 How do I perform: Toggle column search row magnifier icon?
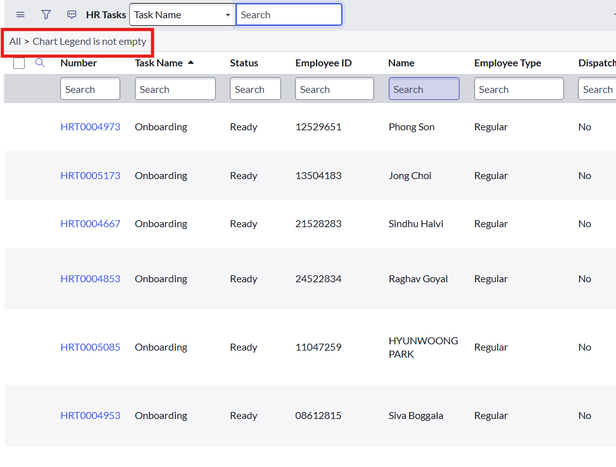coord(40,63)
